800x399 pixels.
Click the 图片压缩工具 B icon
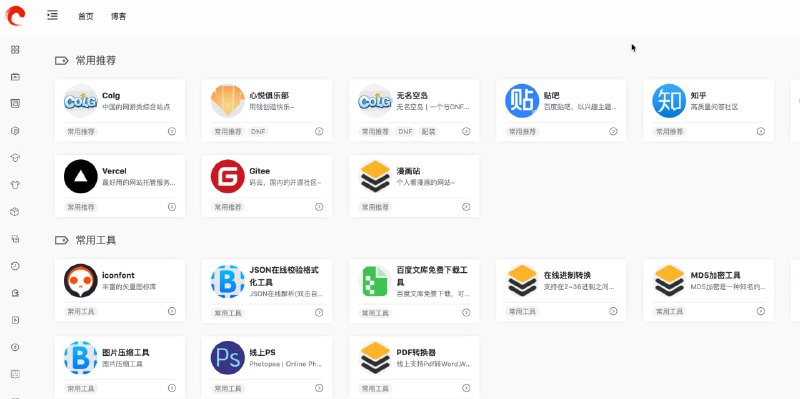(x=81, y=358)
